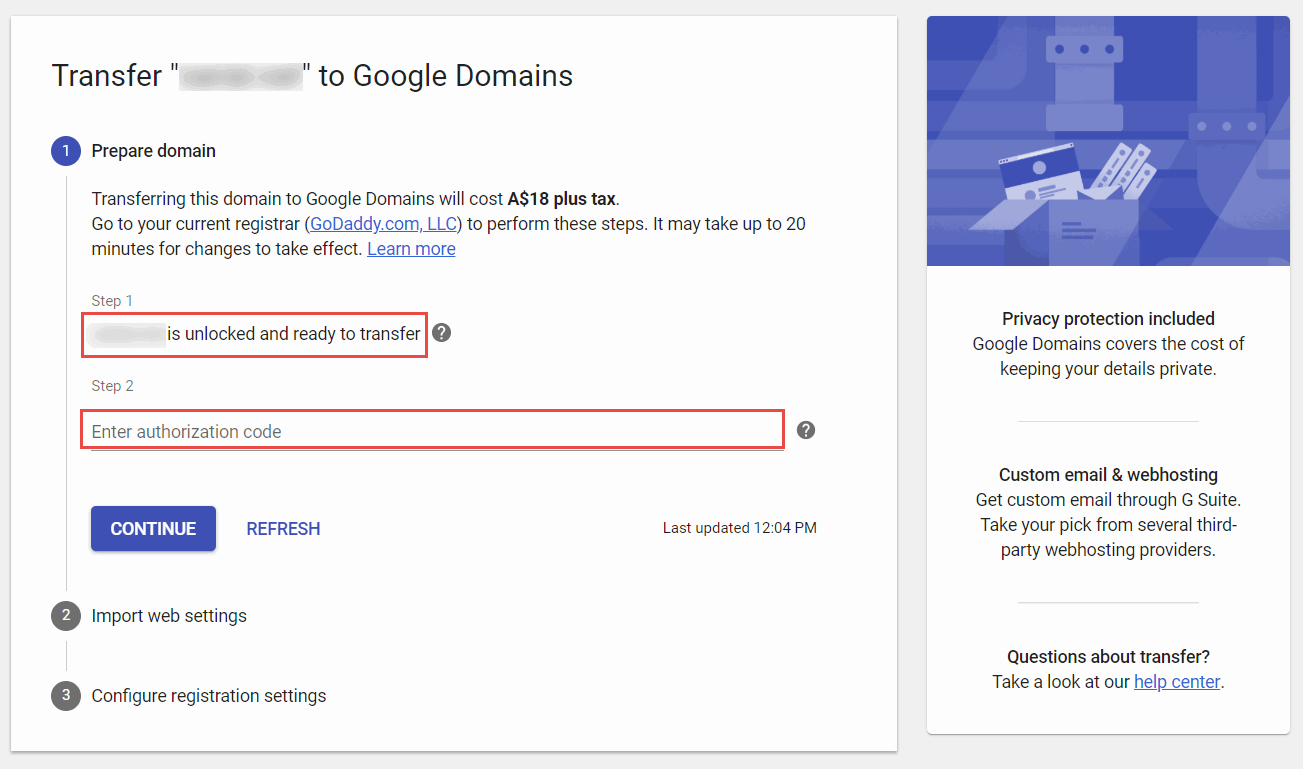Expand the Import web settings step
This screenshot has height=769, width=1303.
click(x=169, y=616)
